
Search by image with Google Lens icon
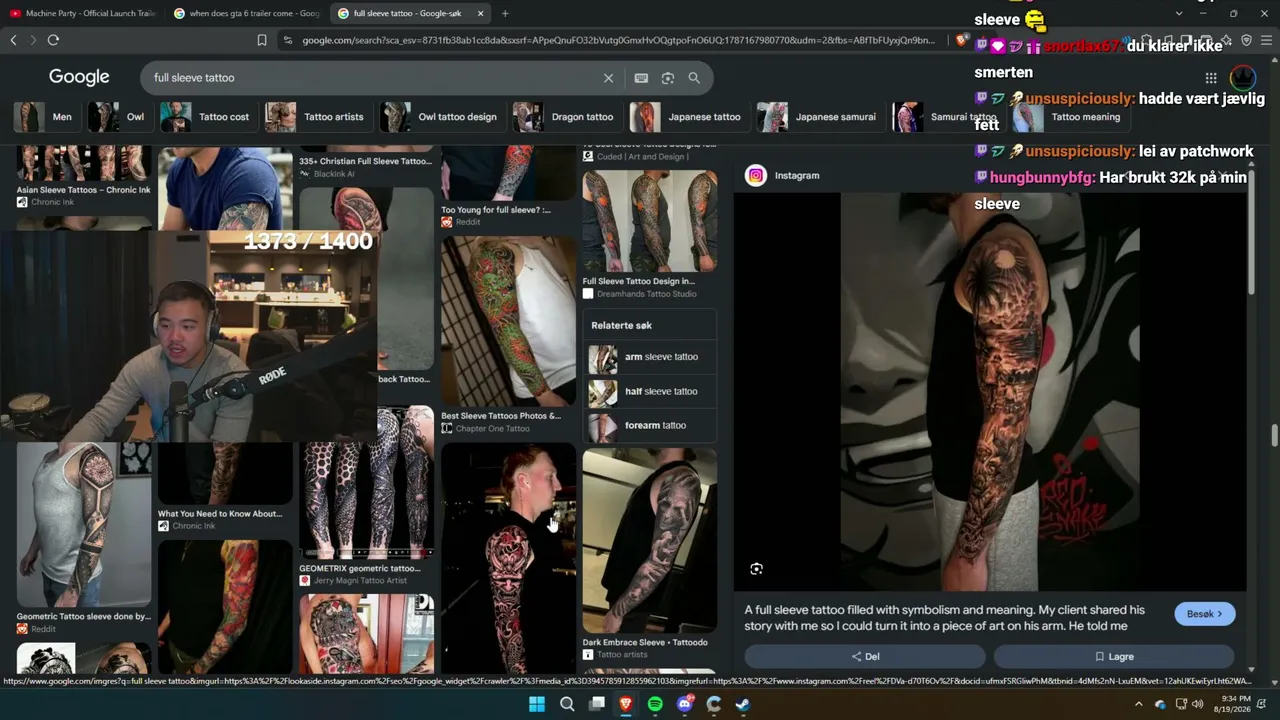pos(668,78)
